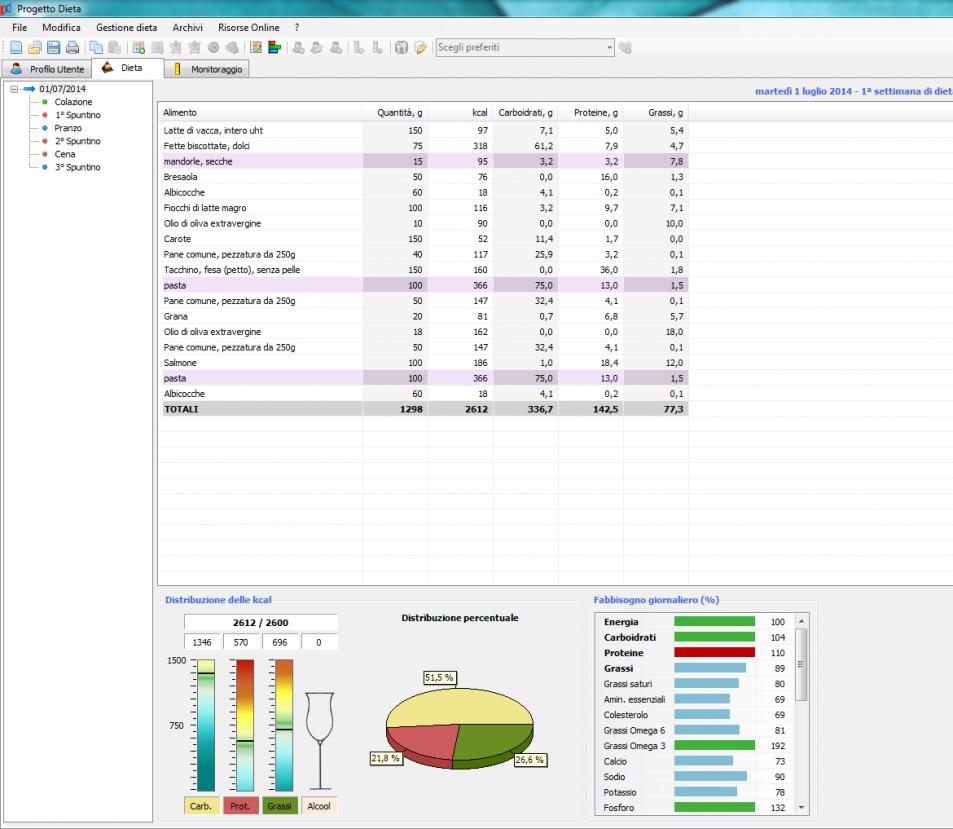
Task: Switch to the Monitoraggio tab
Action: point(210,69)
